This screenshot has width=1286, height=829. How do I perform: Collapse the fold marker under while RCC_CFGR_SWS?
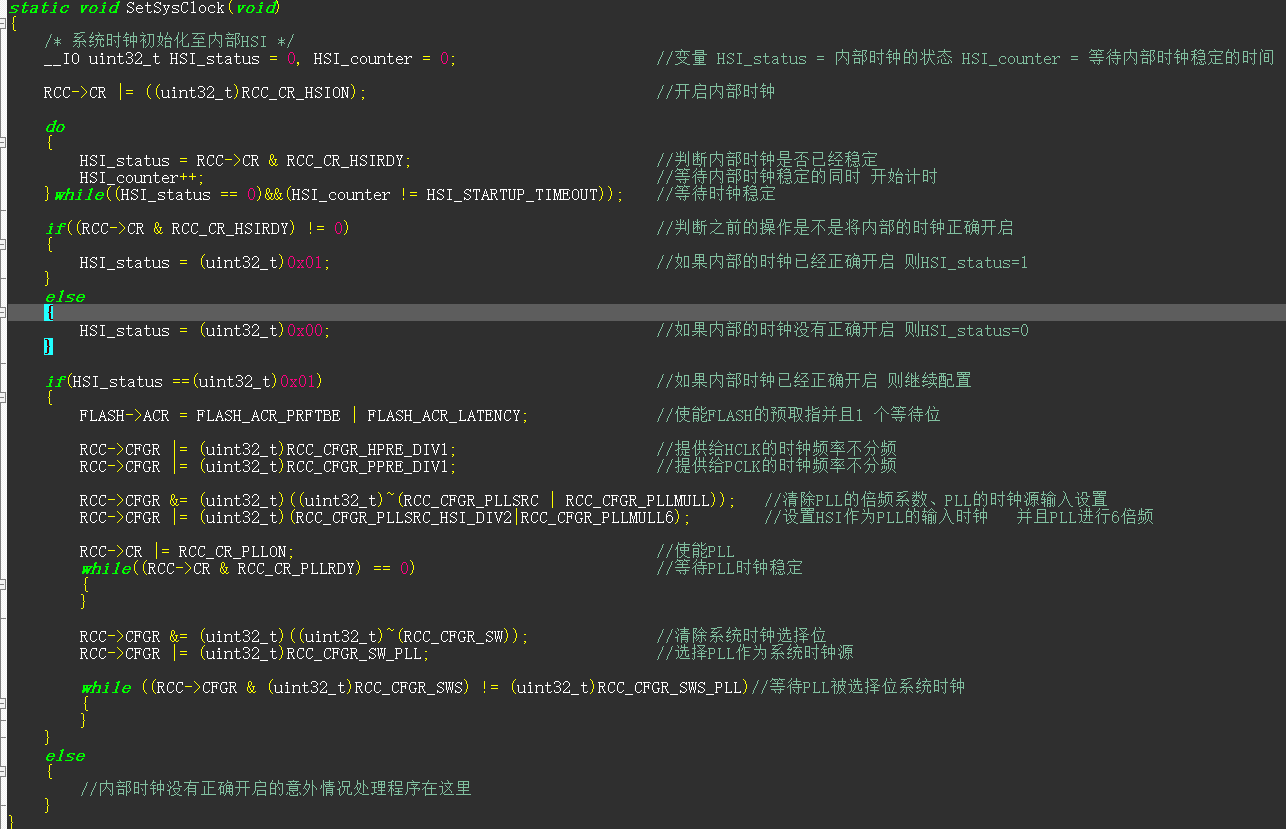pos(3,704)
